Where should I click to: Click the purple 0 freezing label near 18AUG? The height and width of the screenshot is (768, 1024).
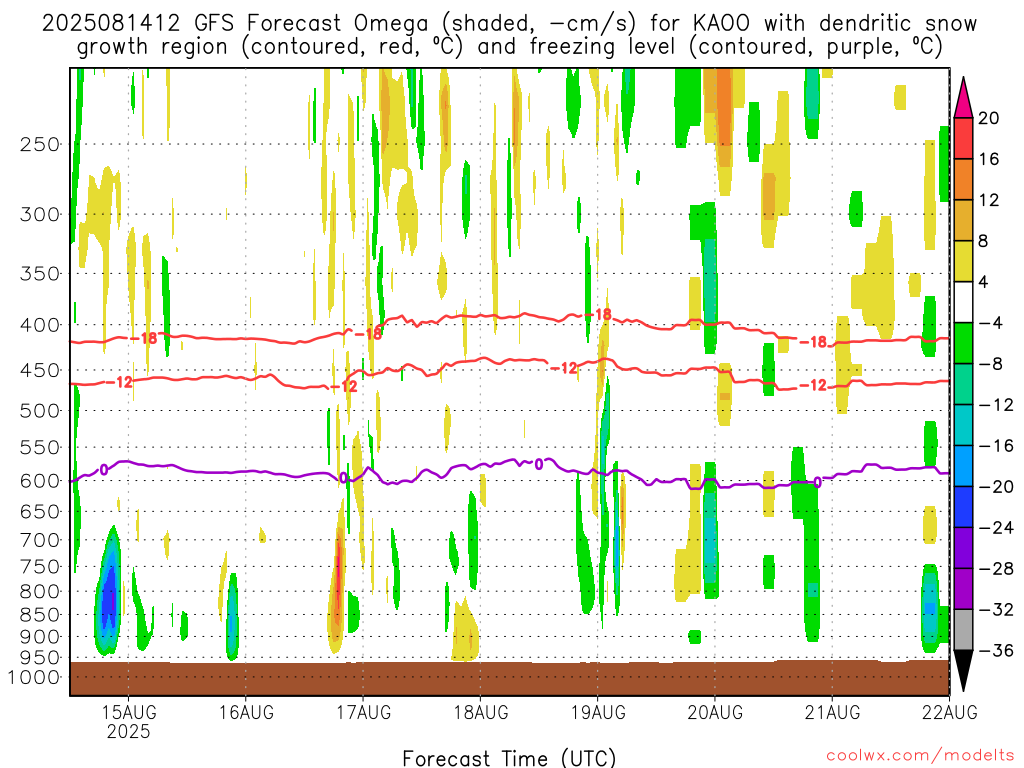click(539, 464)
